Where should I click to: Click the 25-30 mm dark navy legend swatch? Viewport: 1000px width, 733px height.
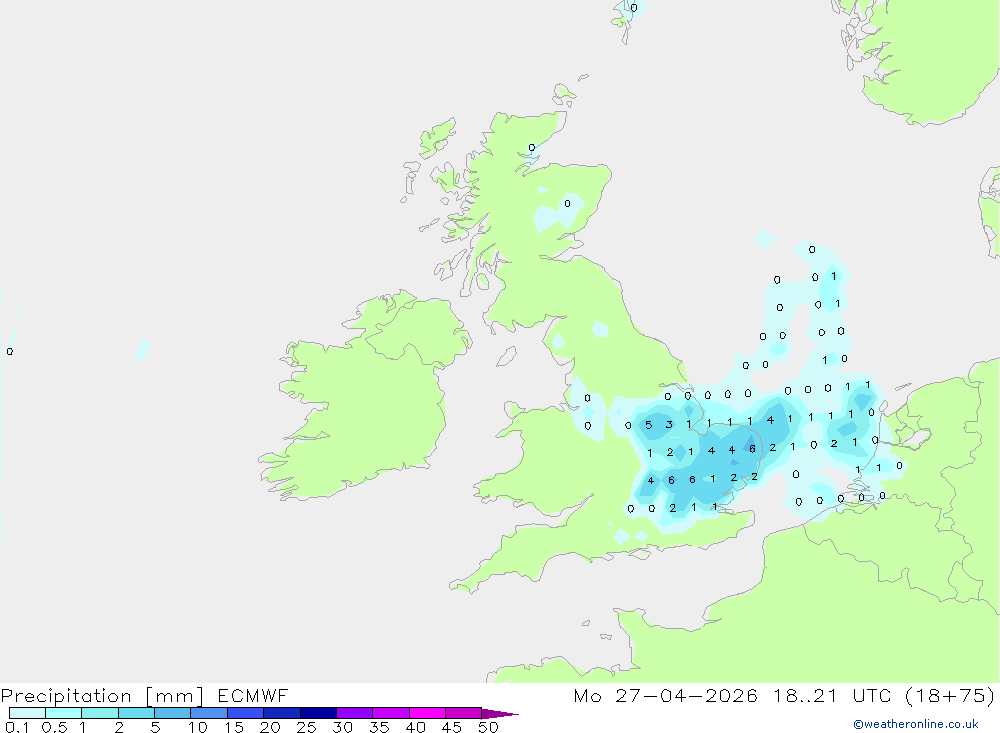click(x=318, y=713)
